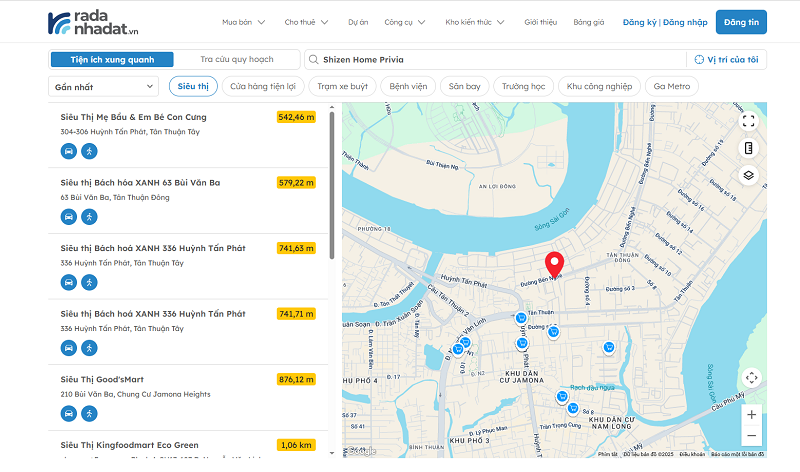Open the Gần nhất sort dropdown
Viewport: 800px width, 472px height.
pos(104,87)
